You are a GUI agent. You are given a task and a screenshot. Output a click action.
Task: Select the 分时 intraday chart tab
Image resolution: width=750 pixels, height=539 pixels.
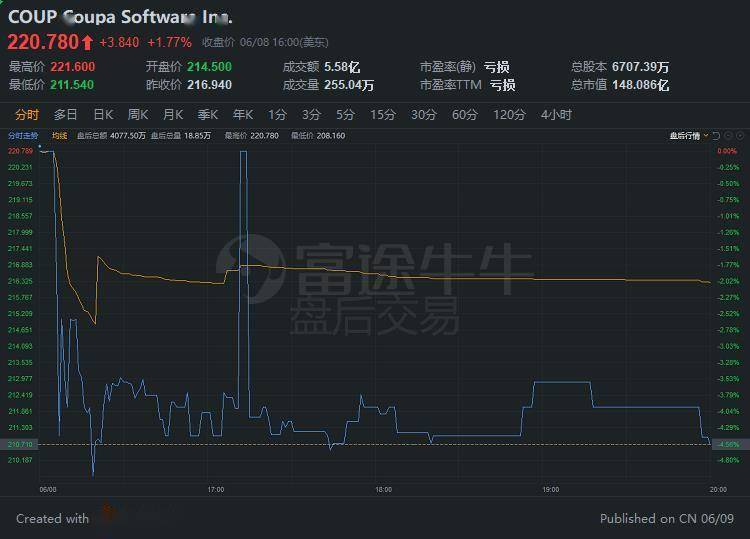click(27, 115)
